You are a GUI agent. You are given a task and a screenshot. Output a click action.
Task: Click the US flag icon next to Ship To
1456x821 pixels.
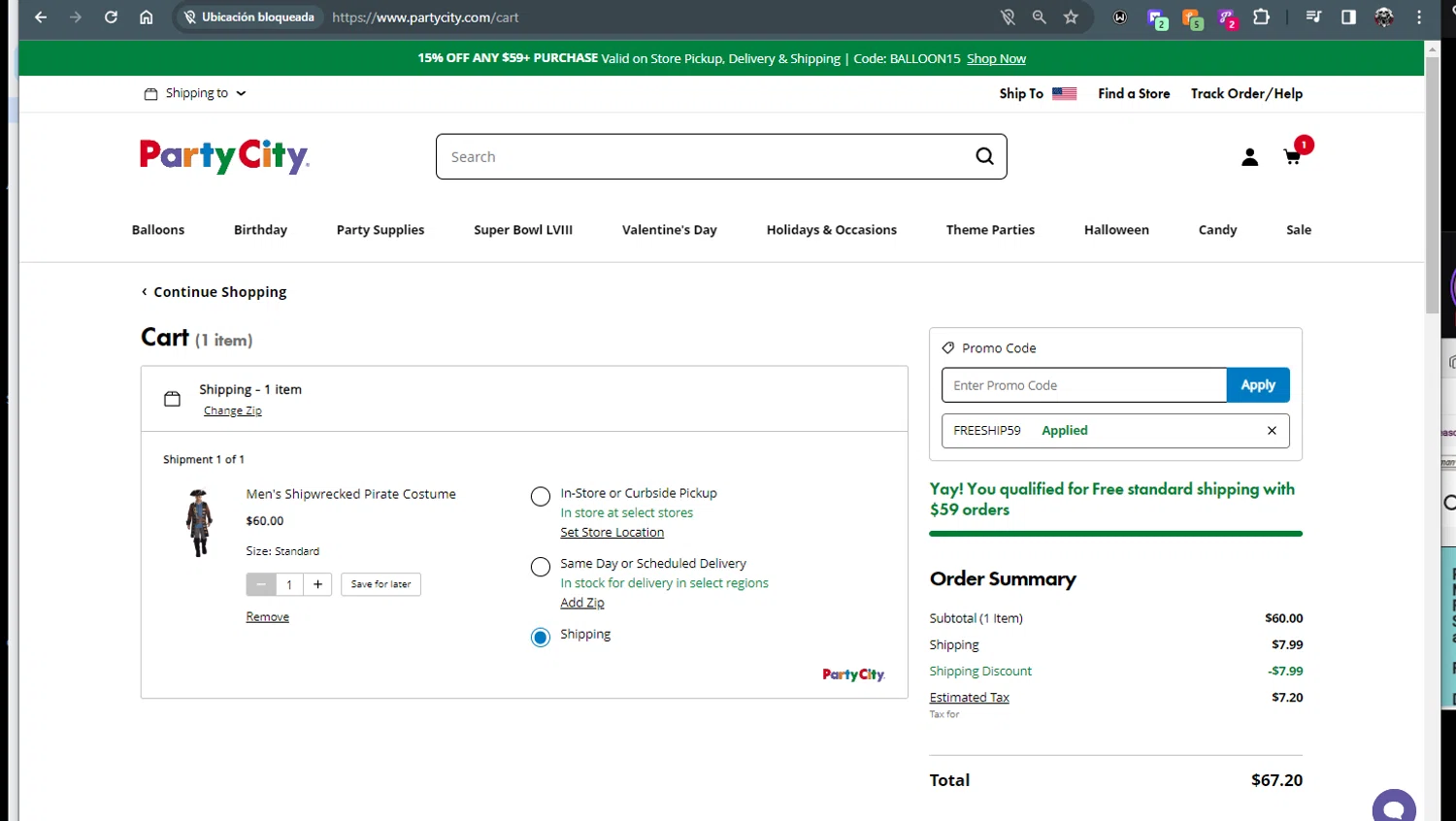[x=1064, y=94]
